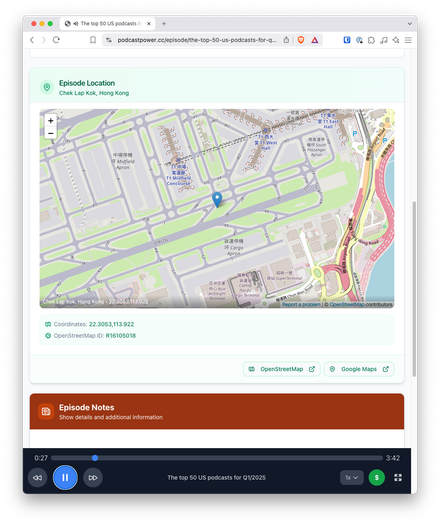This screenshot has width=440, height=524.
Task: Fast forward the podcast playback
Action: (93, 478)
